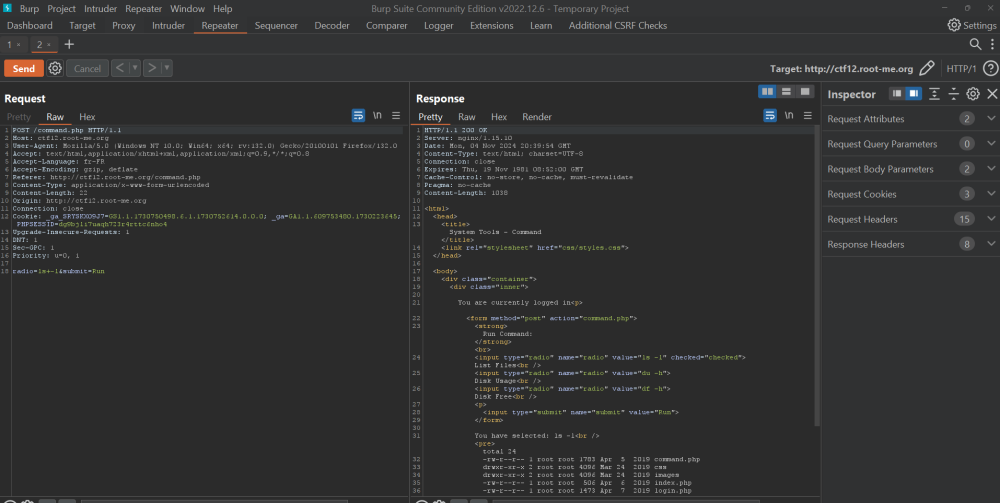Open the send-options gear next to Send
1000x503 pixels.
pos(55,69)
